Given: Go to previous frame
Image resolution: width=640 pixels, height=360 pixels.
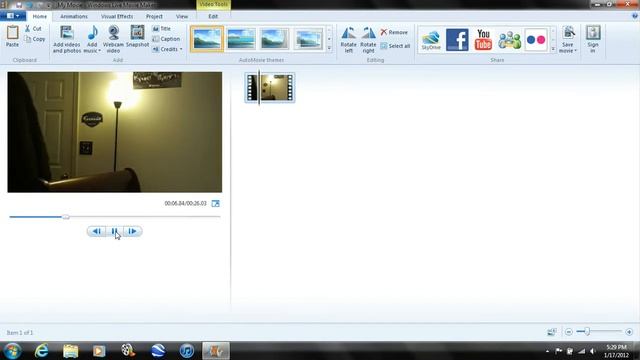Looking at the screenshot, I should 96,231.
